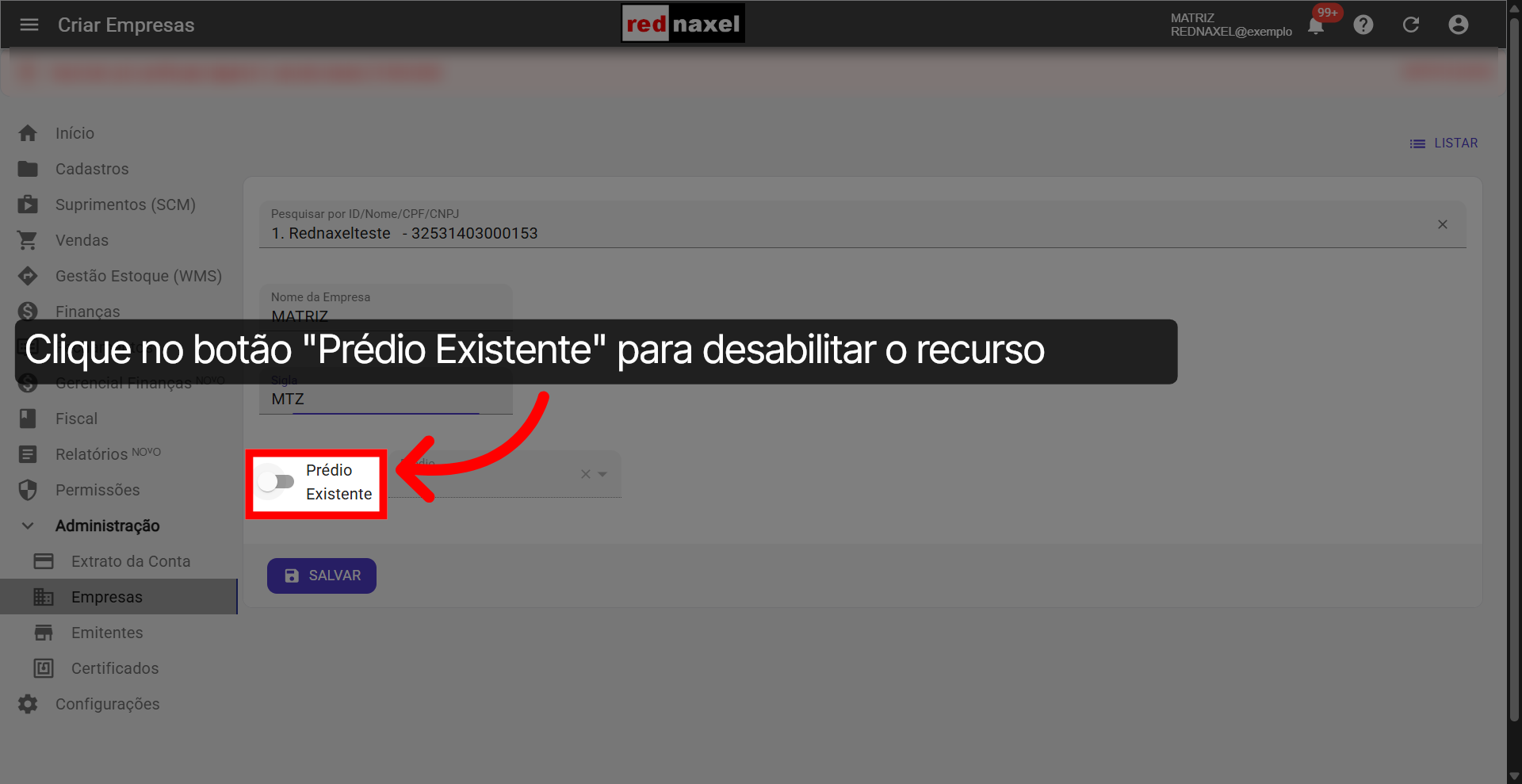Open the hamburger navigation menu
Image resolution: width=1522 pixels, height=784 pixels.
29,25
